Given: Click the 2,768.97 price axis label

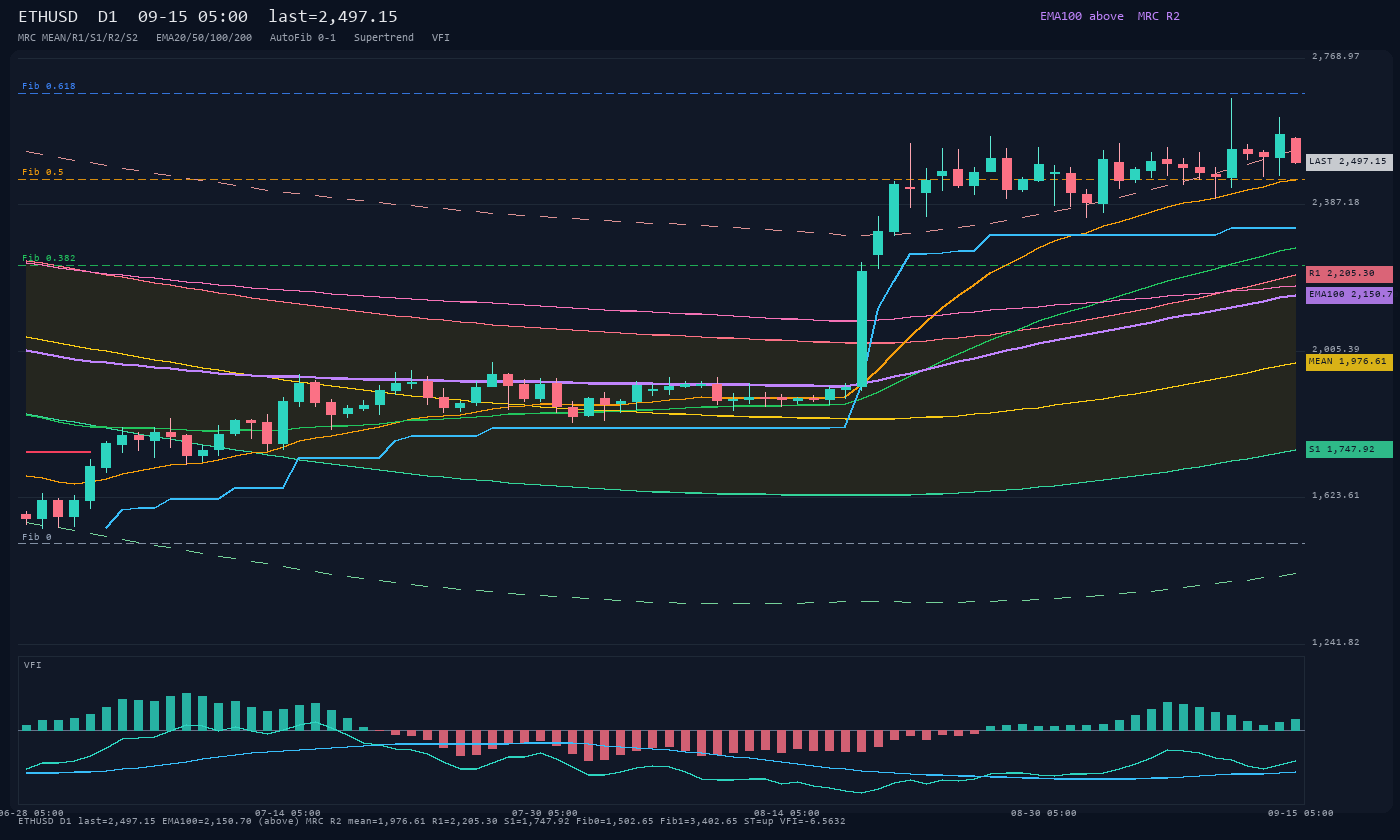Looking at the screenshot, I should [x=1336, y=56].
